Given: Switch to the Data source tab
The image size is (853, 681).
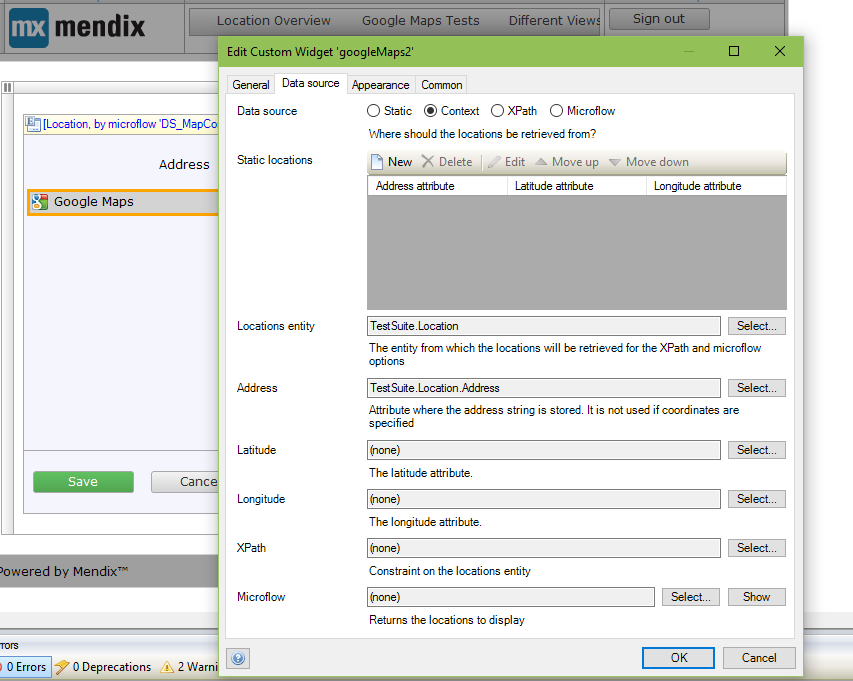Looking at the screenshot, I should (311, 83).
